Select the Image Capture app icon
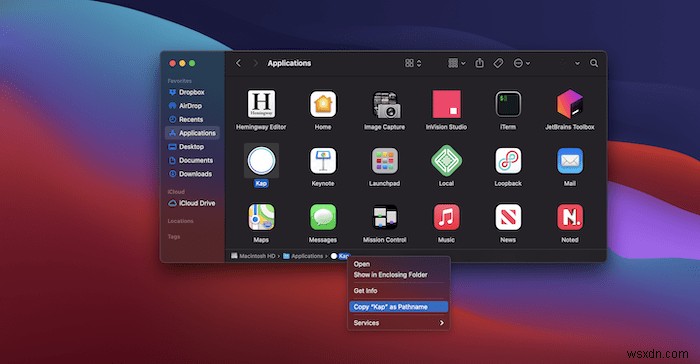This screenshot has height=364, width=700. (385, 105)
